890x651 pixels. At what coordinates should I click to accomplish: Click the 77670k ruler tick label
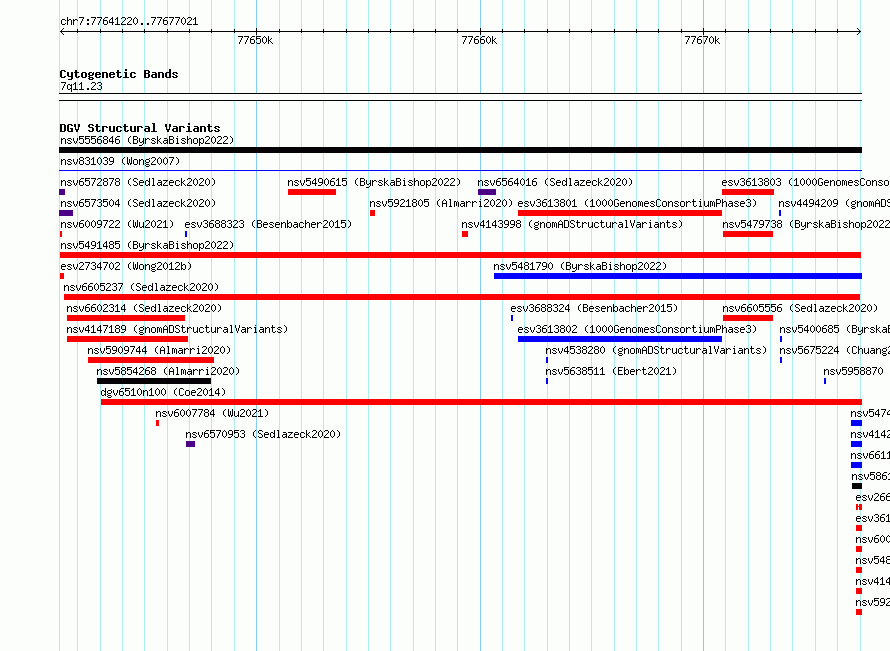(x=702, y=40)
